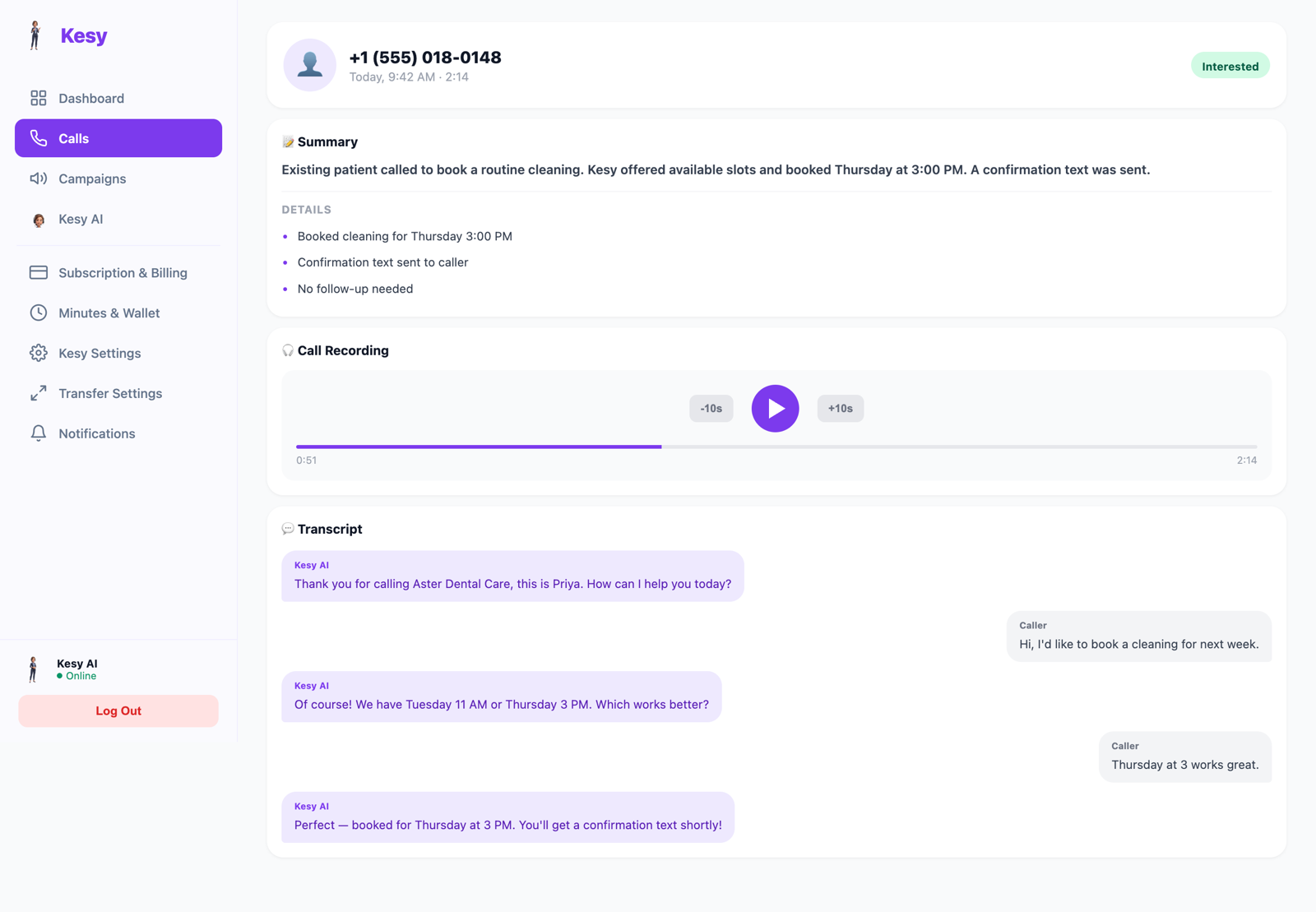The height and width of the screenshot is (912, 1316).
Task: Click the recording progress bar
Action: click(776, 447)
